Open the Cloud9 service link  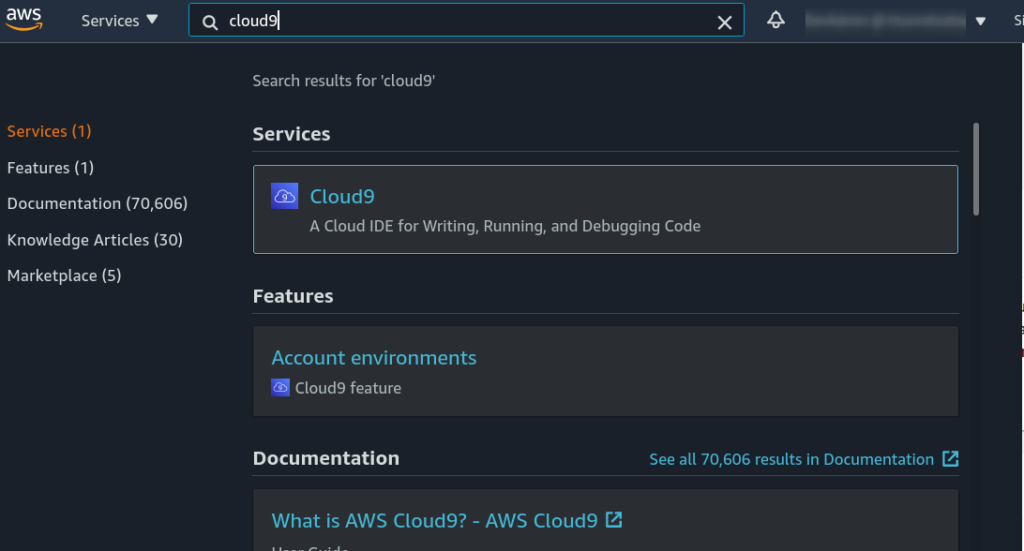(x=342, y=197)
